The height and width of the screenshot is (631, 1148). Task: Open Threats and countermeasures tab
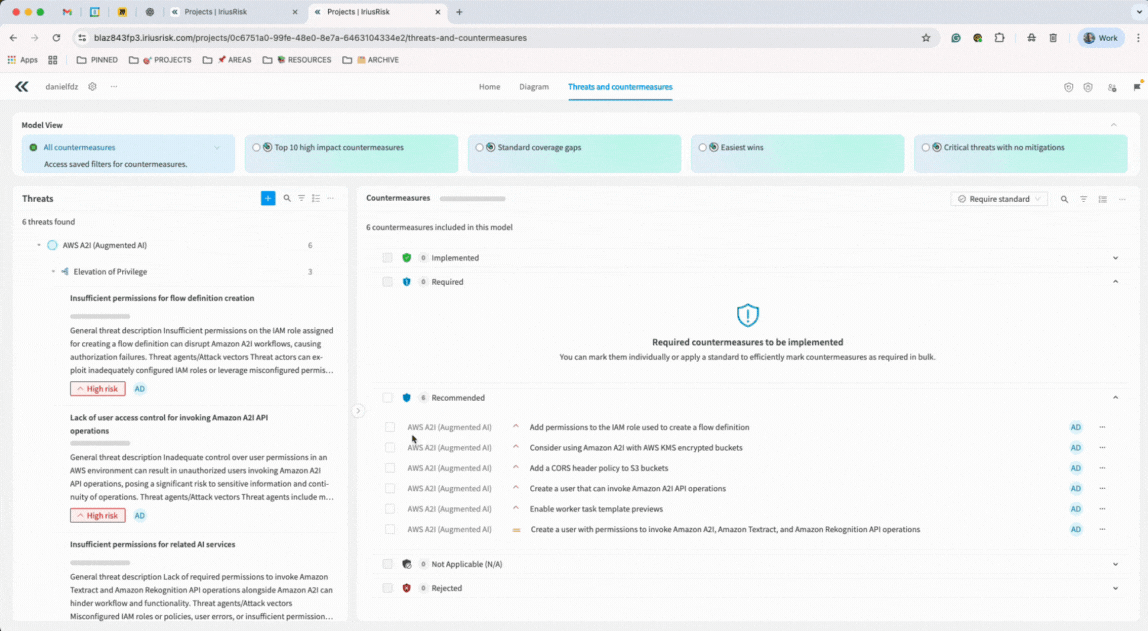click(620, 86)
